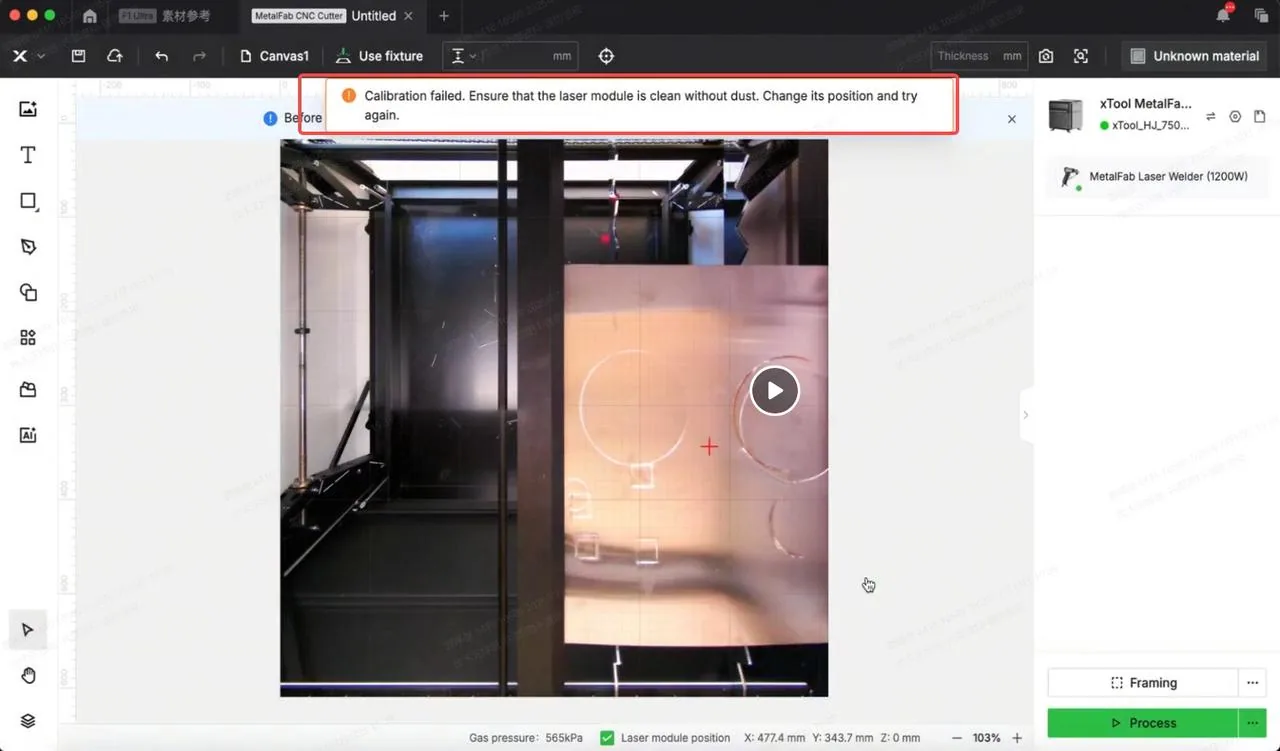Viewport: 1280px width, 751px height.
Task: Click the switch device arrows icon
Action: point(1210,117)
